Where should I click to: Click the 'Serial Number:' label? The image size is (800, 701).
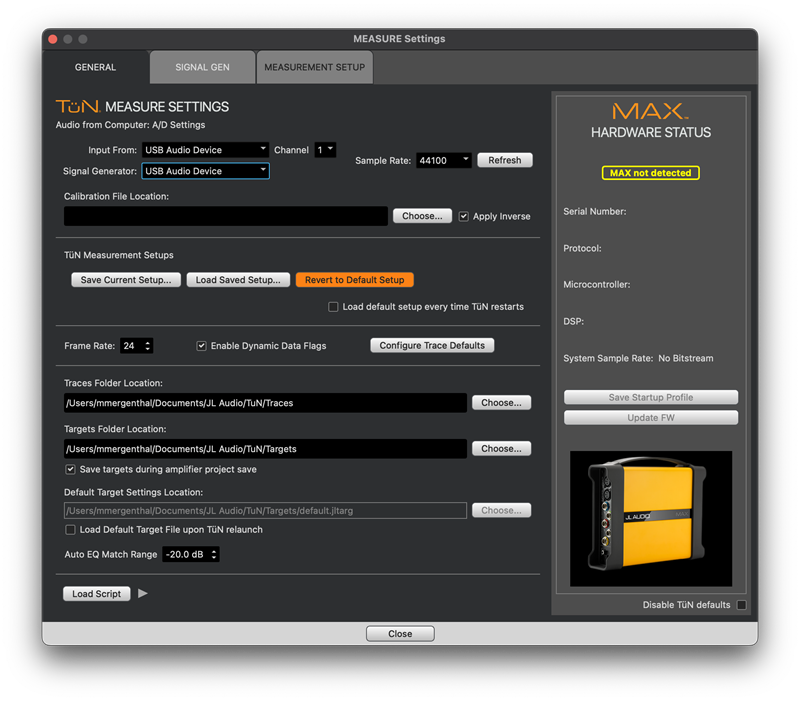click(x=594, y=211)
